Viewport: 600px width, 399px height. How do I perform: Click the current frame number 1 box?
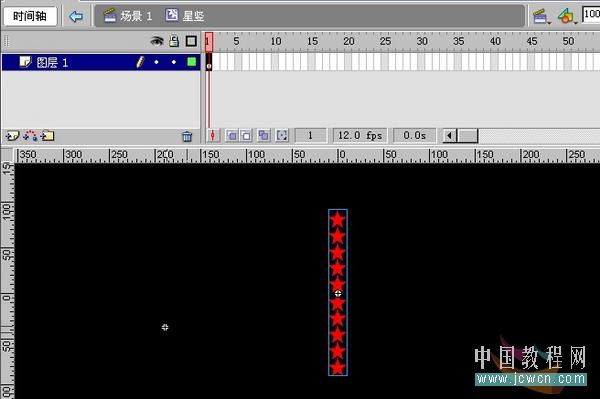310,135
